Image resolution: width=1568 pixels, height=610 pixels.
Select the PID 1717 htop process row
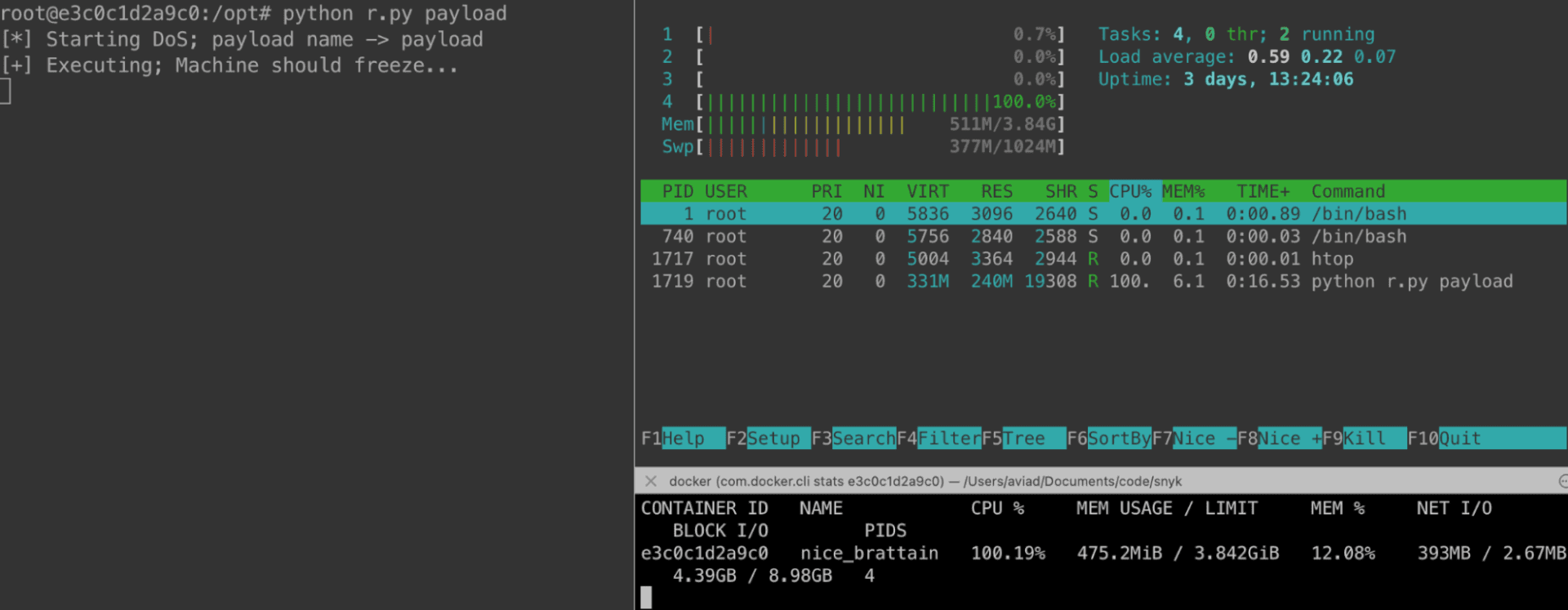pyautogui.click(x=1103, y=259)
